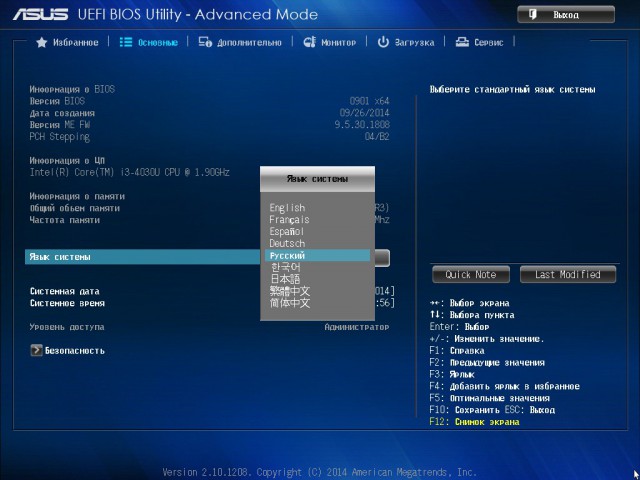Click the power icon beside Загрузка

[383, 42]
